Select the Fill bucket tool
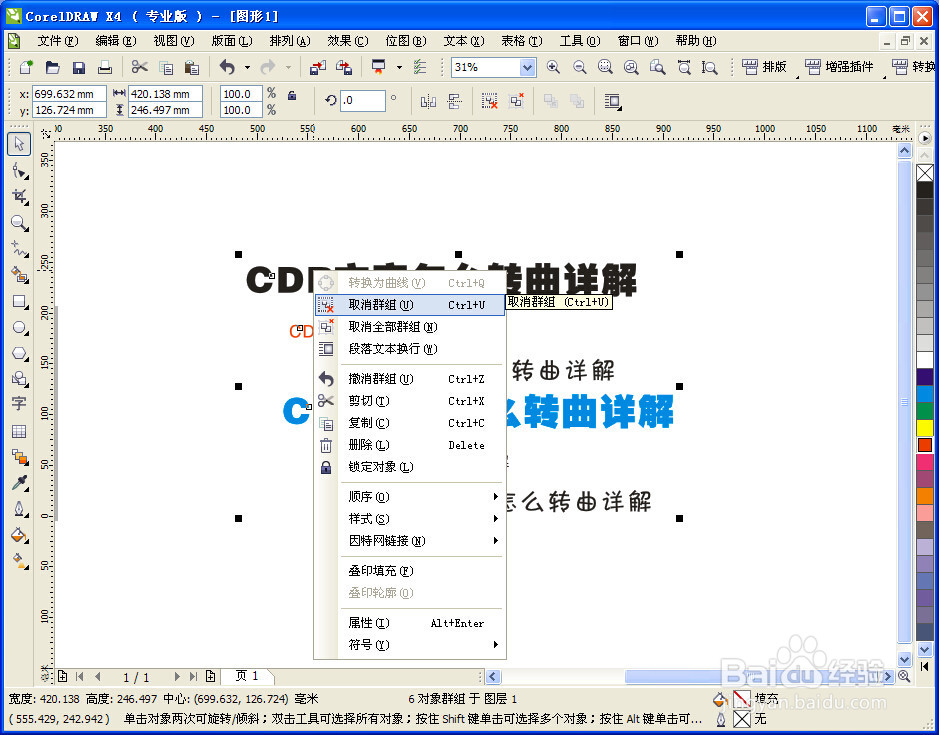 (19, 535)
